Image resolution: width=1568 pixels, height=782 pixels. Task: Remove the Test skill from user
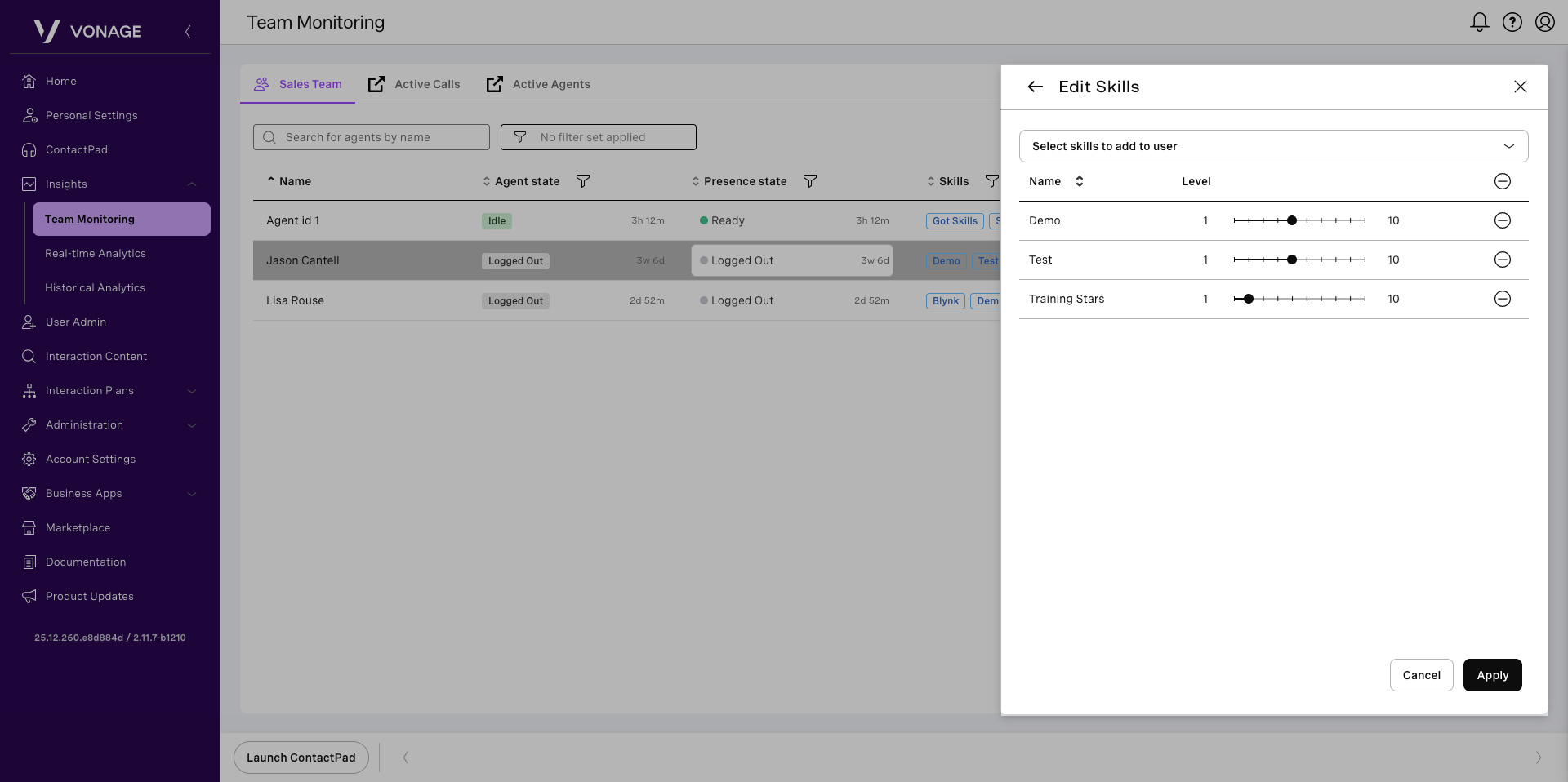tap(1502, 260)
